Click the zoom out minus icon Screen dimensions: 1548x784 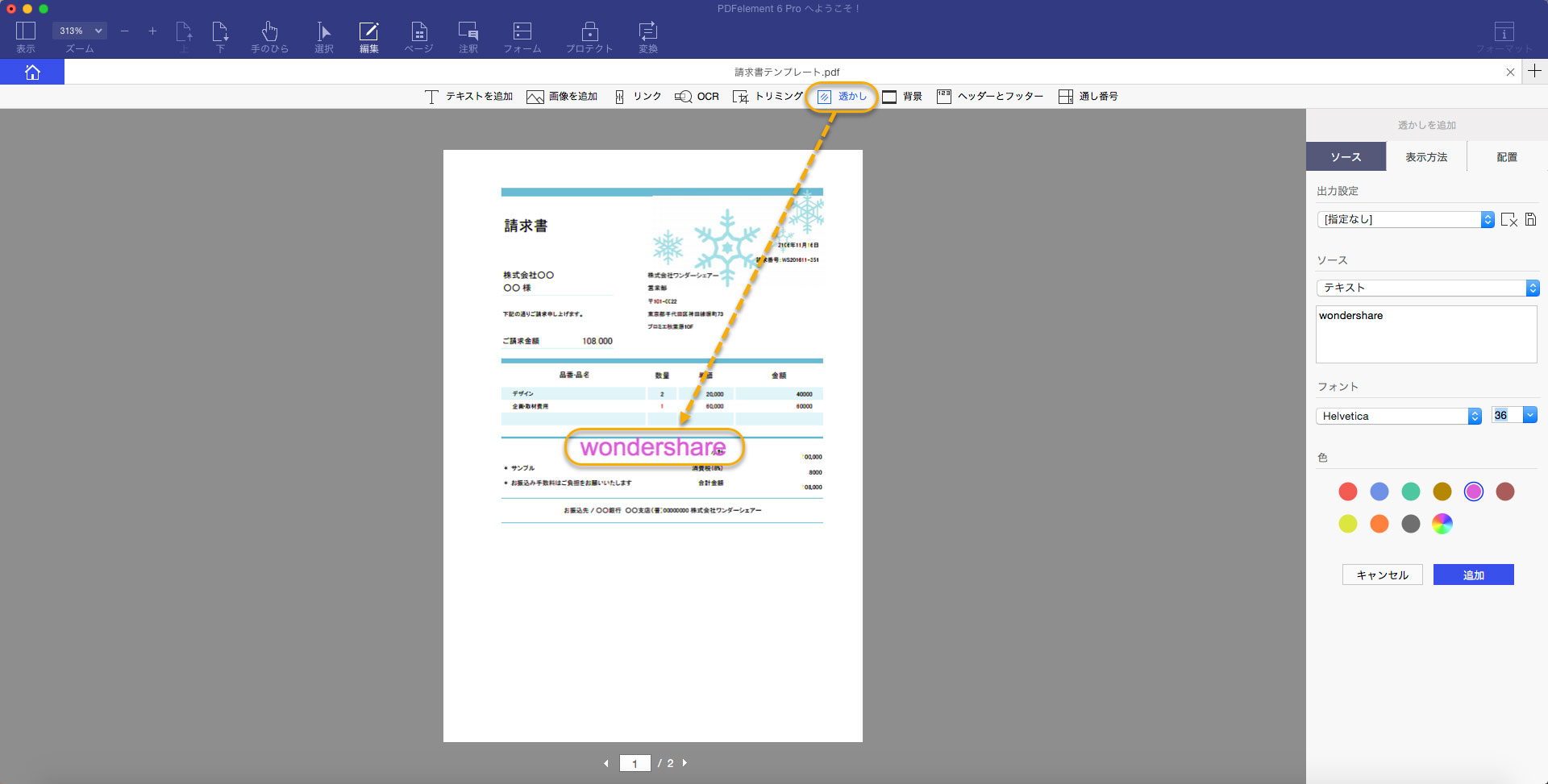[124, 31]
